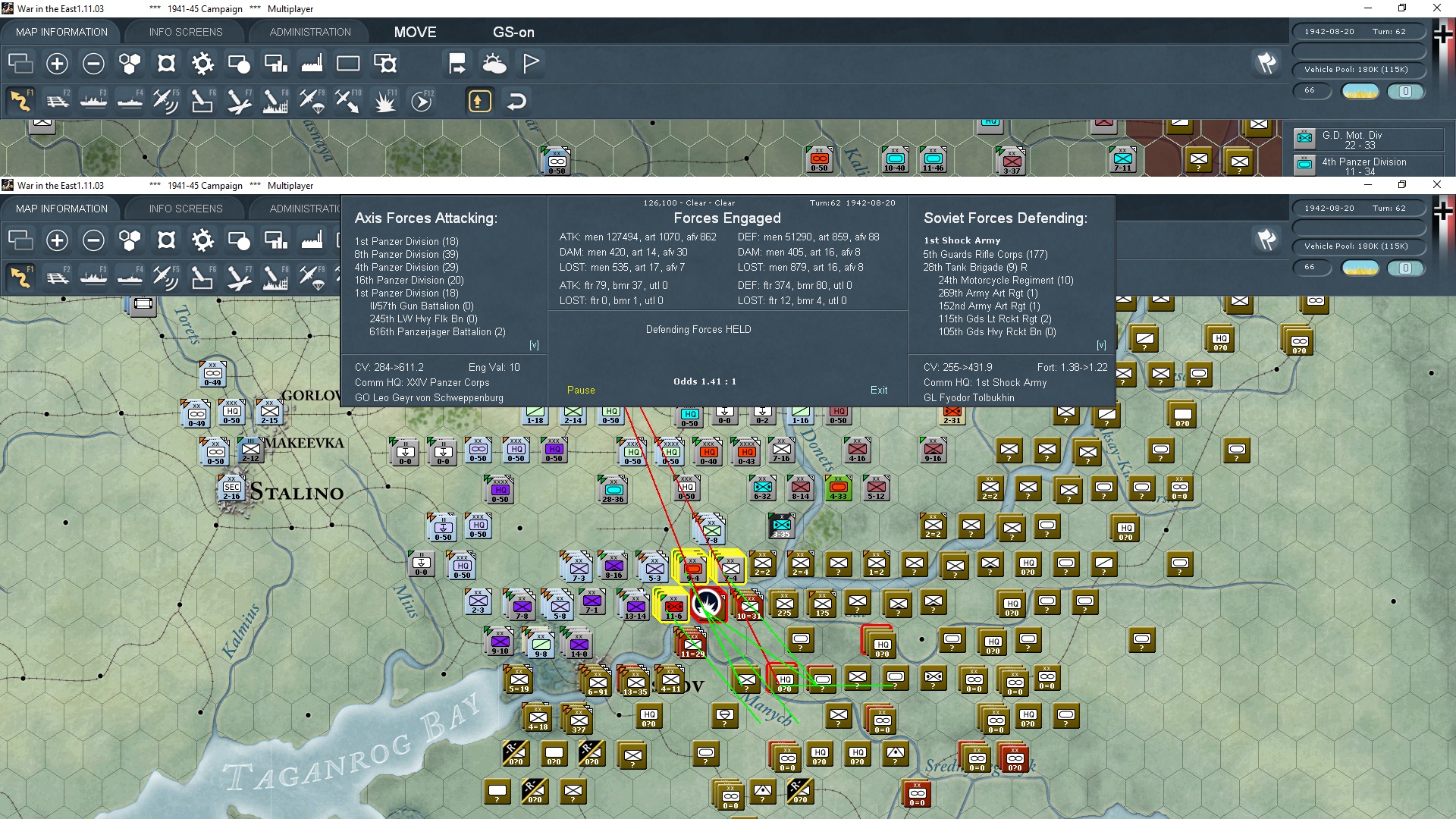Screen dimensions: 1456x819
Task: Click empty rectangle icon in background window
Action: 348,64
